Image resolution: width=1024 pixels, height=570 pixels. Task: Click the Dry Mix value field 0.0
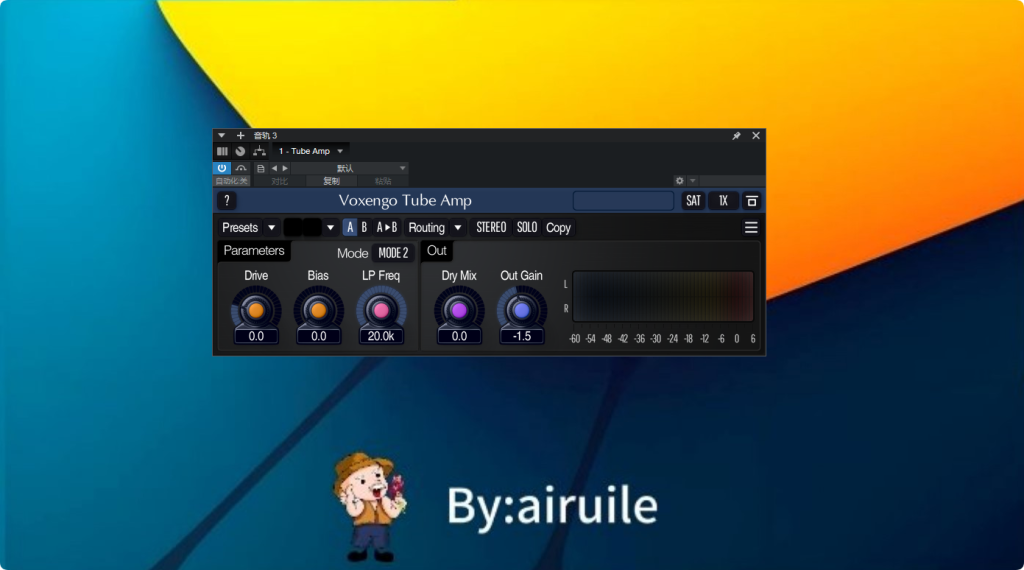pos(459,336)
